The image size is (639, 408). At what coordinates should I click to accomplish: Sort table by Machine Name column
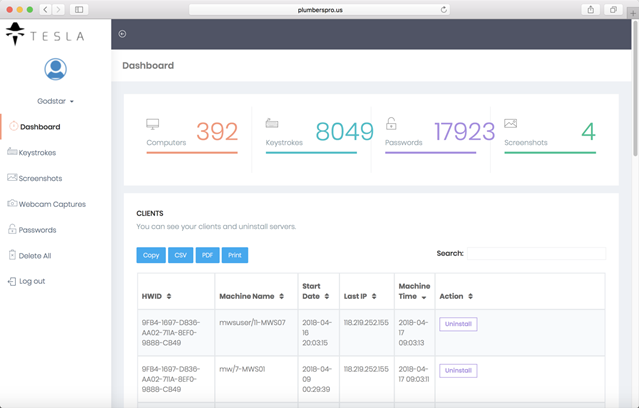tap(251, 296)
